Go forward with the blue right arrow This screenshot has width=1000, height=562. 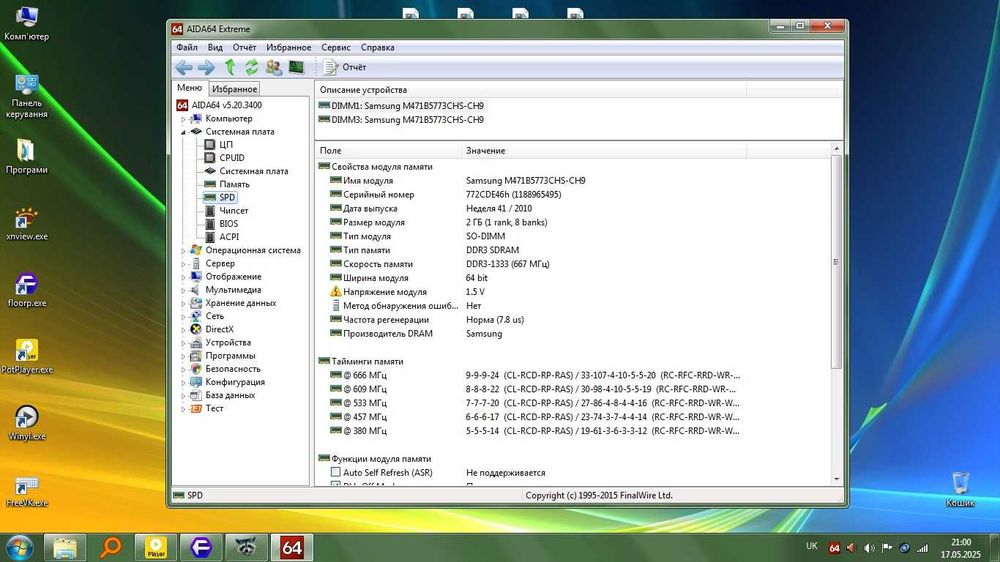pyautogui.click(x=205, y=67)
